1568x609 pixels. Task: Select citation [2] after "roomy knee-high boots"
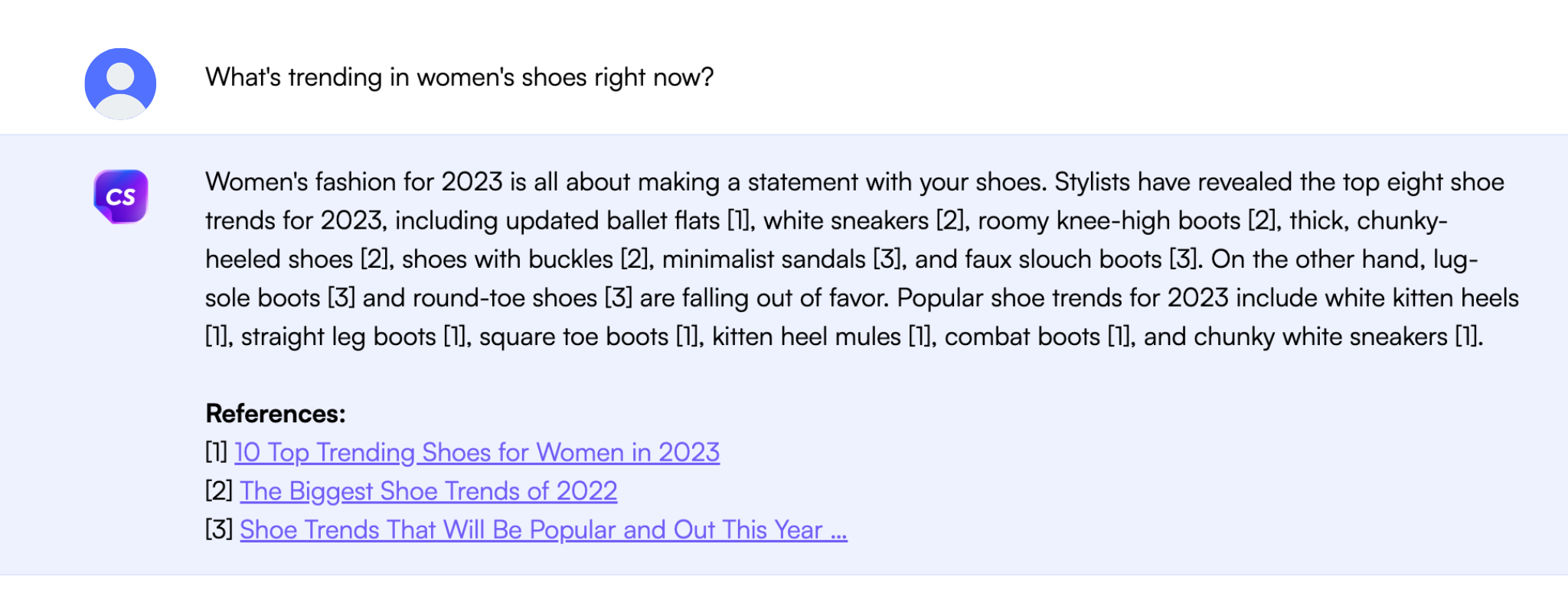1261,221
